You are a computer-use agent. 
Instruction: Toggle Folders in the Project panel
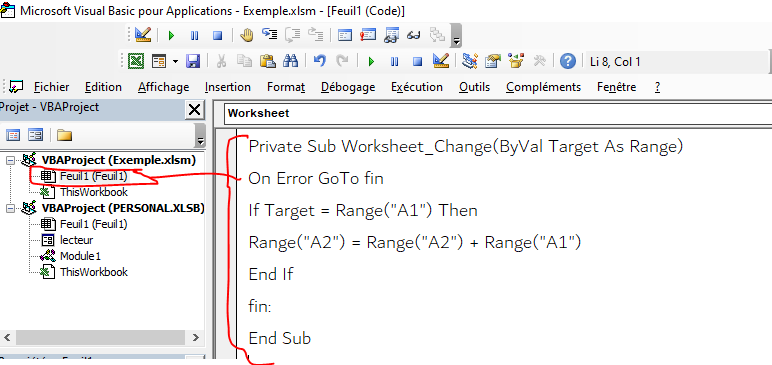64,135
